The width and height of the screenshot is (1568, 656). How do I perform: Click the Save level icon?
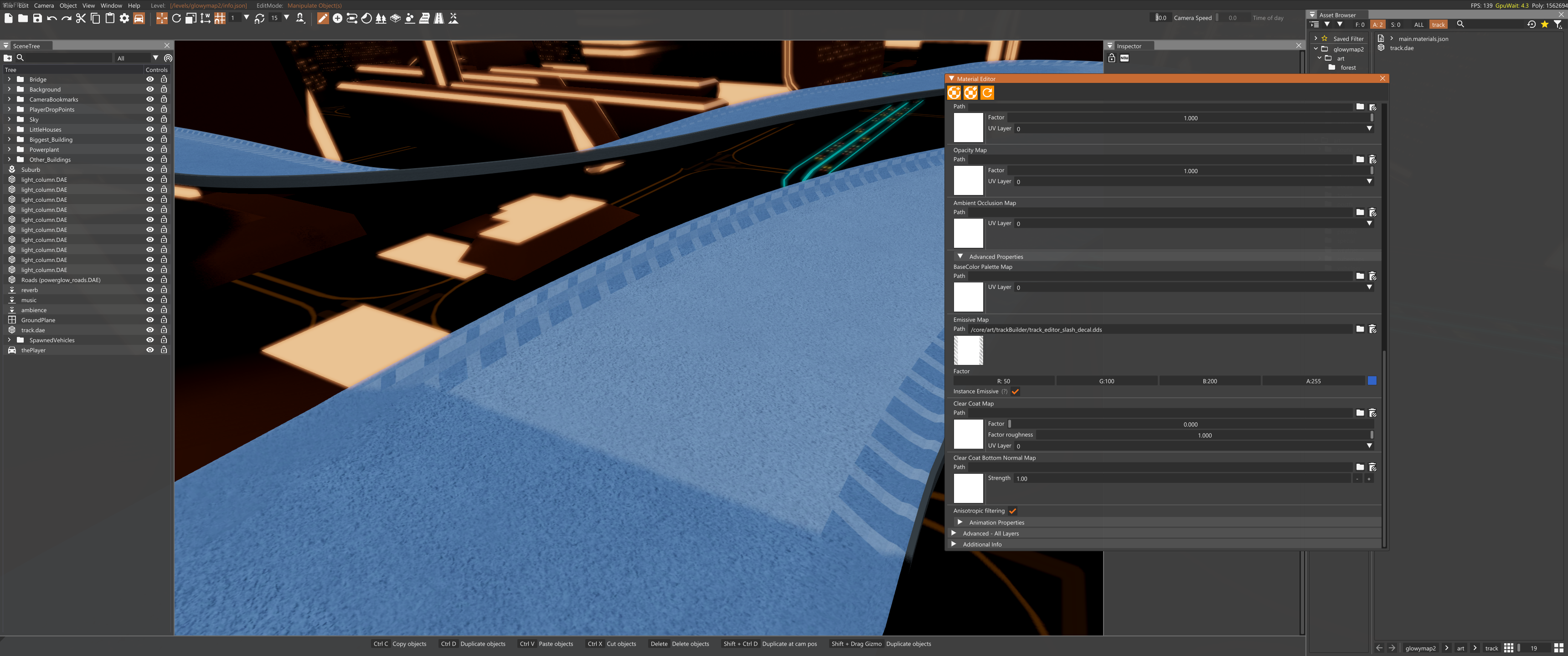coord(38,18)
